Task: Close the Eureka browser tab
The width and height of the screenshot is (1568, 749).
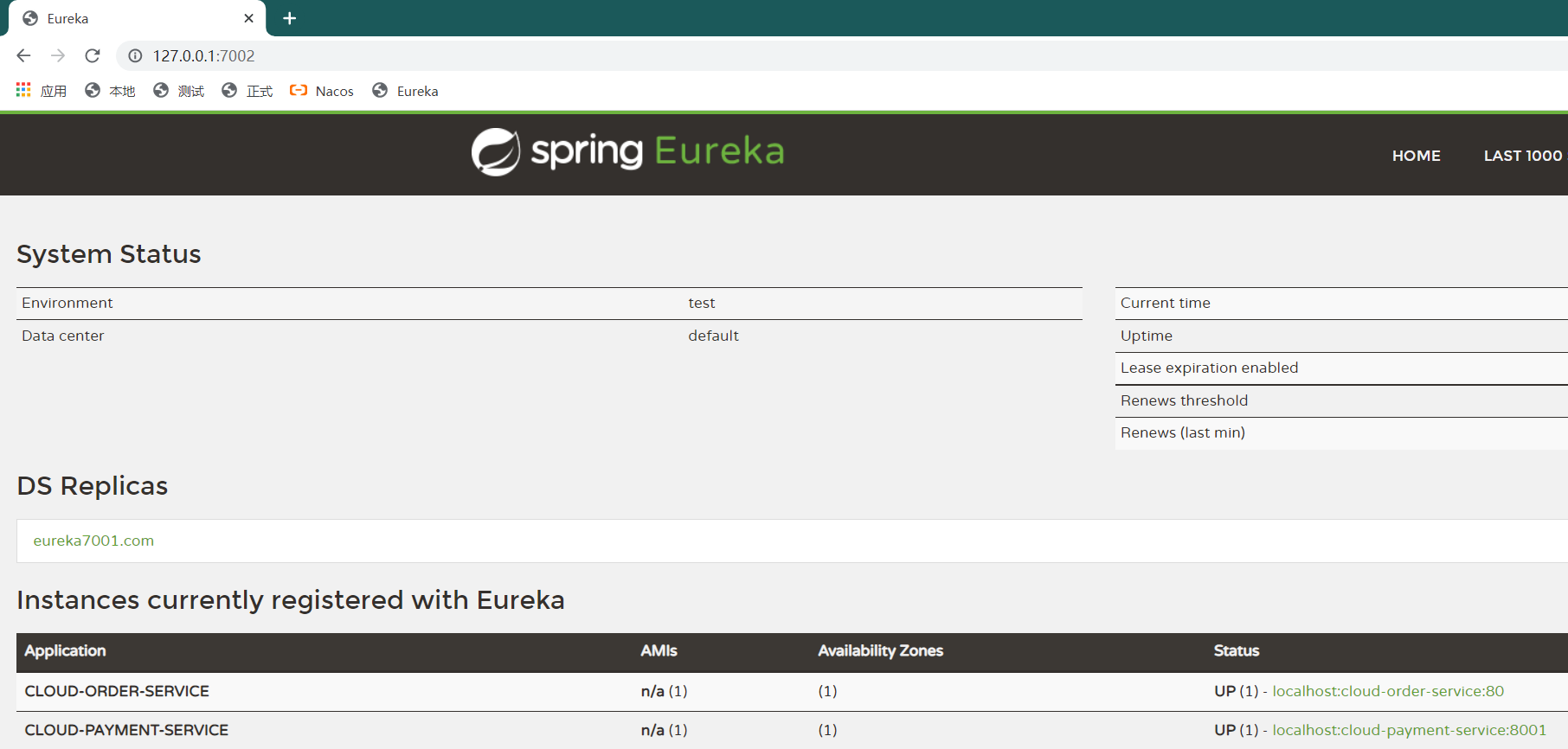Action: coord(248,18)
